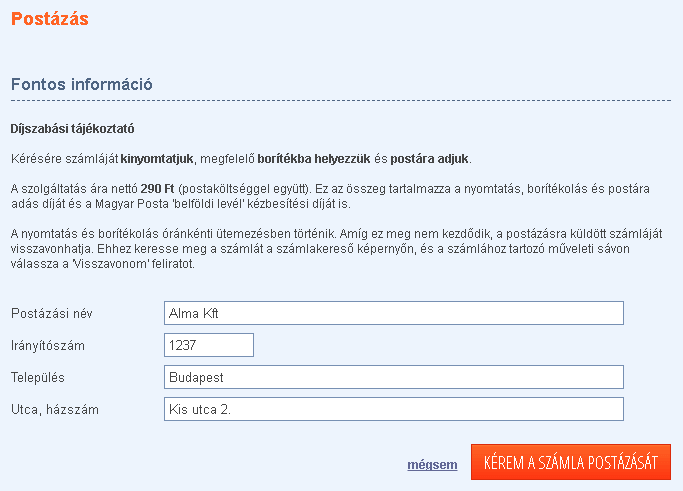Click the Utca, házszám address field
The height and width of the screenshot is (491, 683).
[x=393, y=409]
